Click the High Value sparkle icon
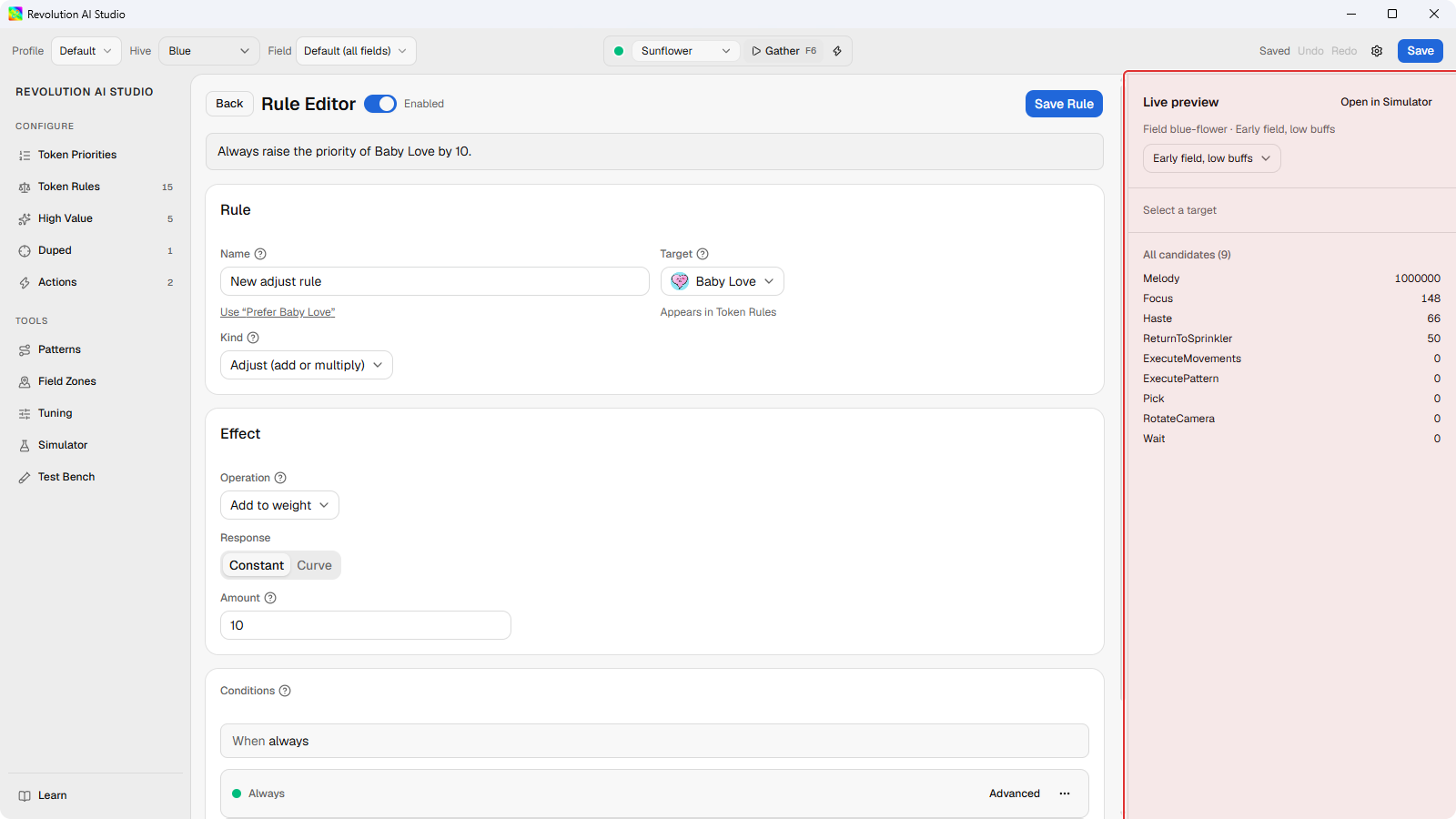 [25, 219]
